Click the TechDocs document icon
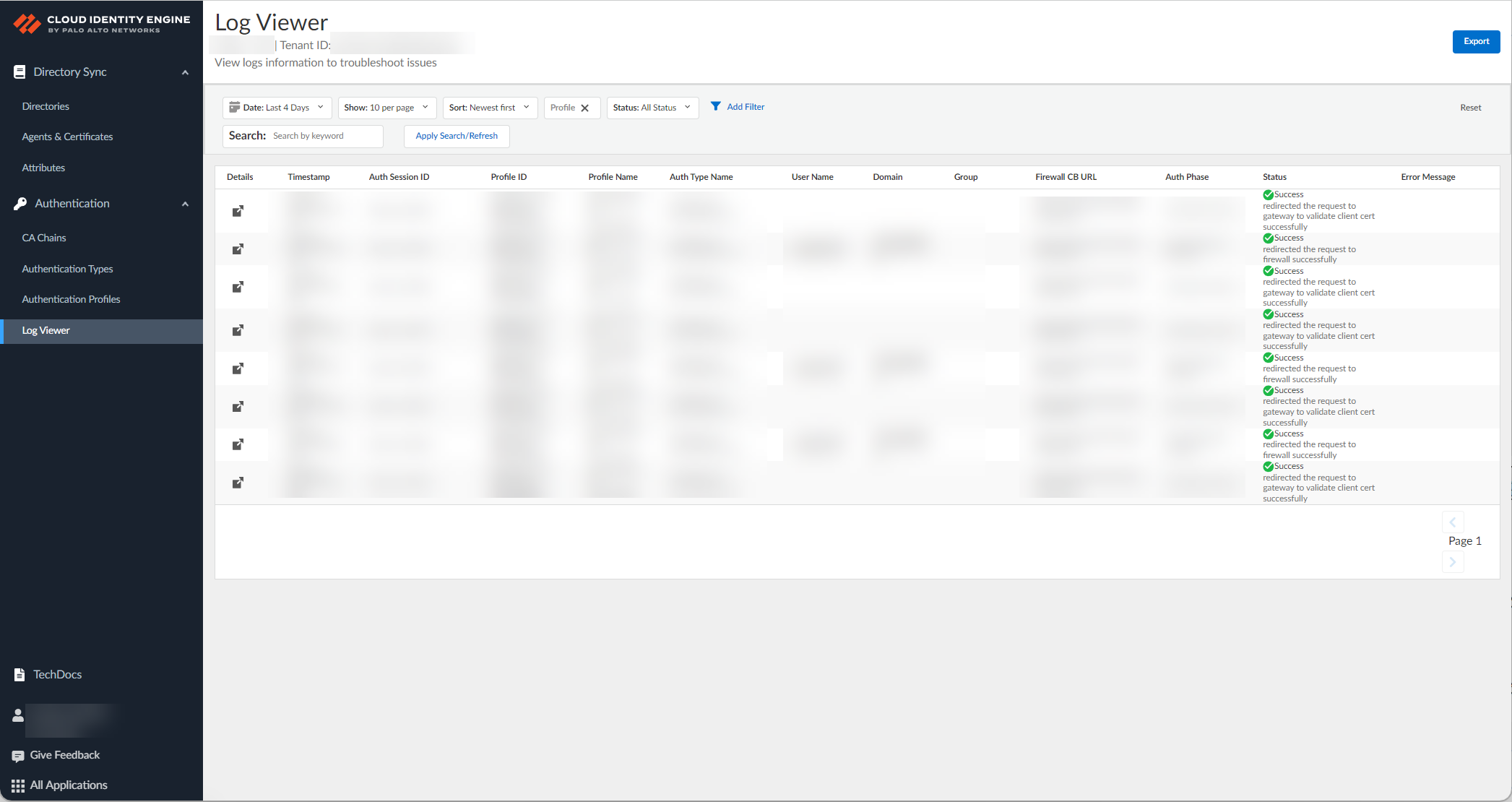 point(18,674)
